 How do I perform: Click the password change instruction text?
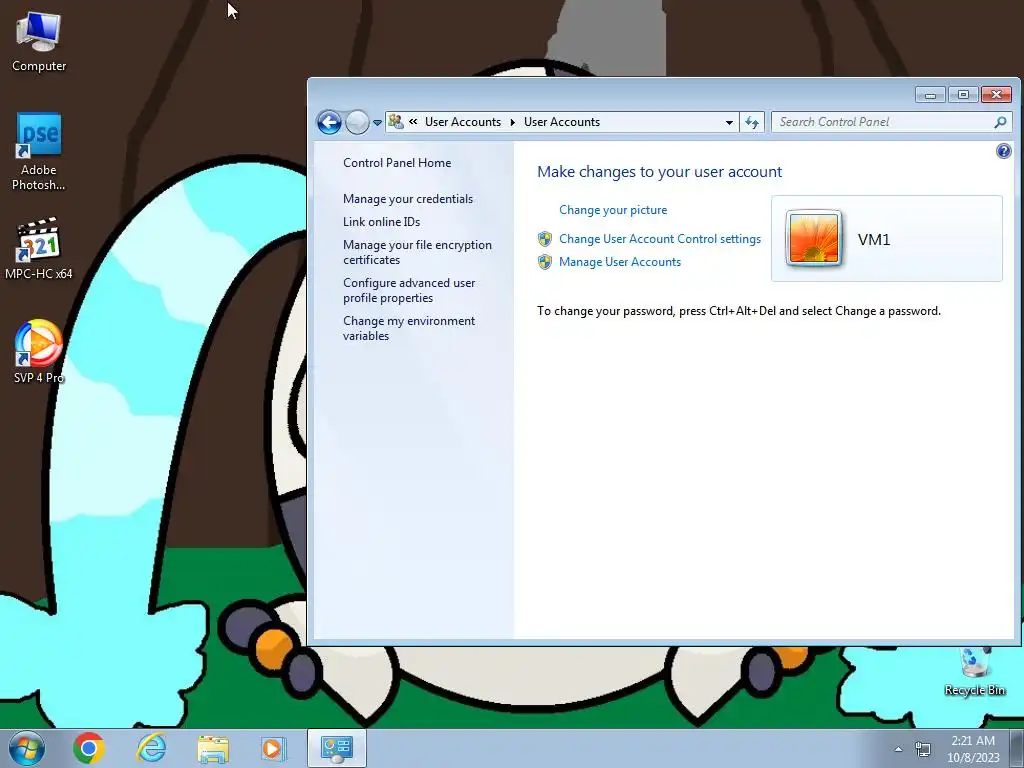[739, 311]
